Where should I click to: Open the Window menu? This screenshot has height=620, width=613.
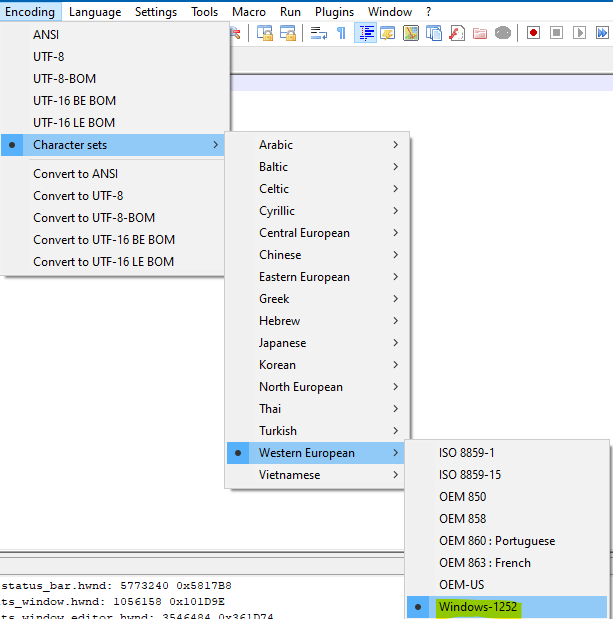pos(390,12)
